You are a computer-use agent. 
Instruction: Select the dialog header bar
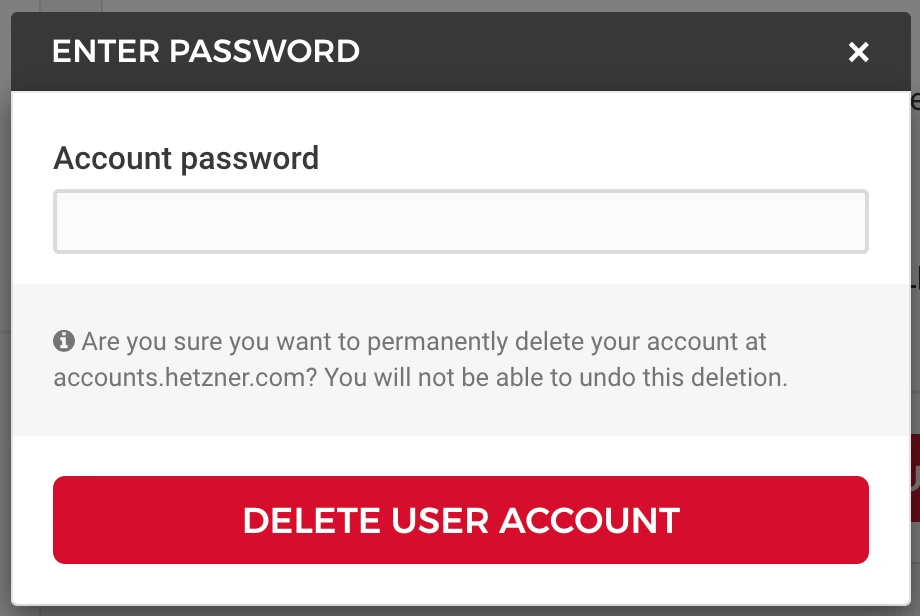(460, 51)
